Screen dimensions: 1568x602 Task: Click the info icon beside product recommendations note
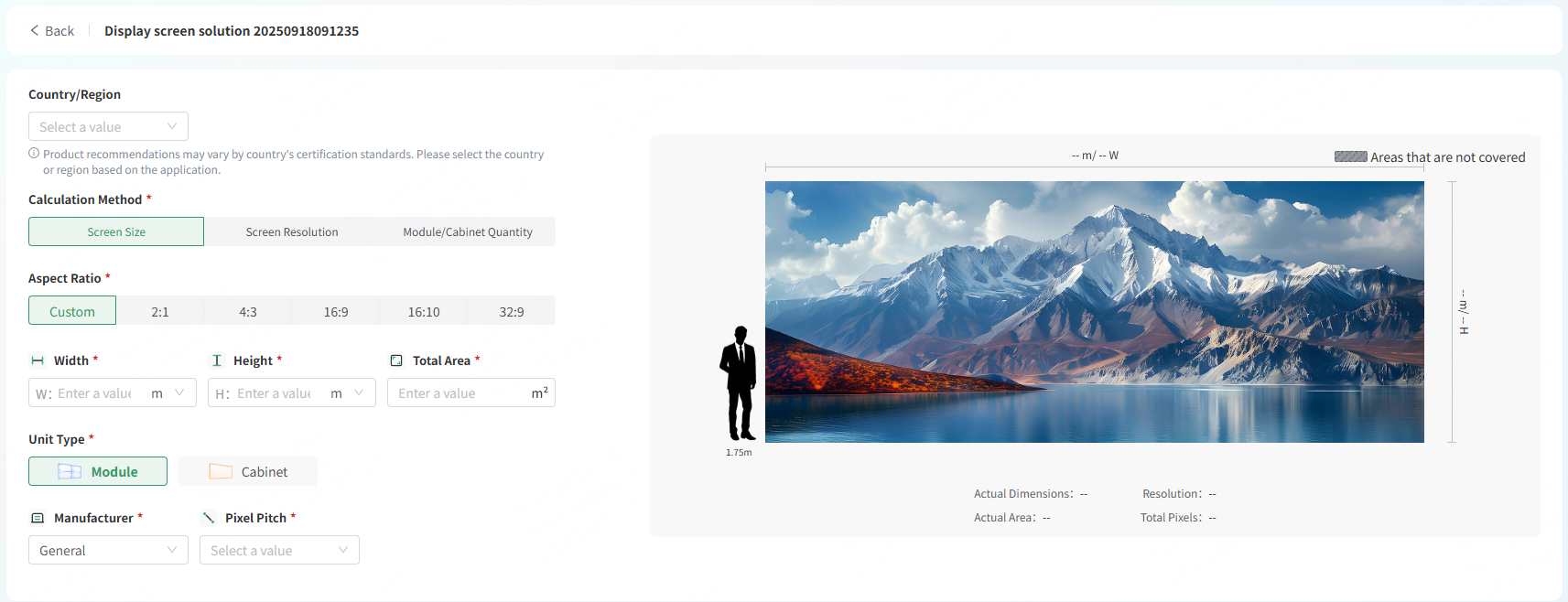pos(34,154)
